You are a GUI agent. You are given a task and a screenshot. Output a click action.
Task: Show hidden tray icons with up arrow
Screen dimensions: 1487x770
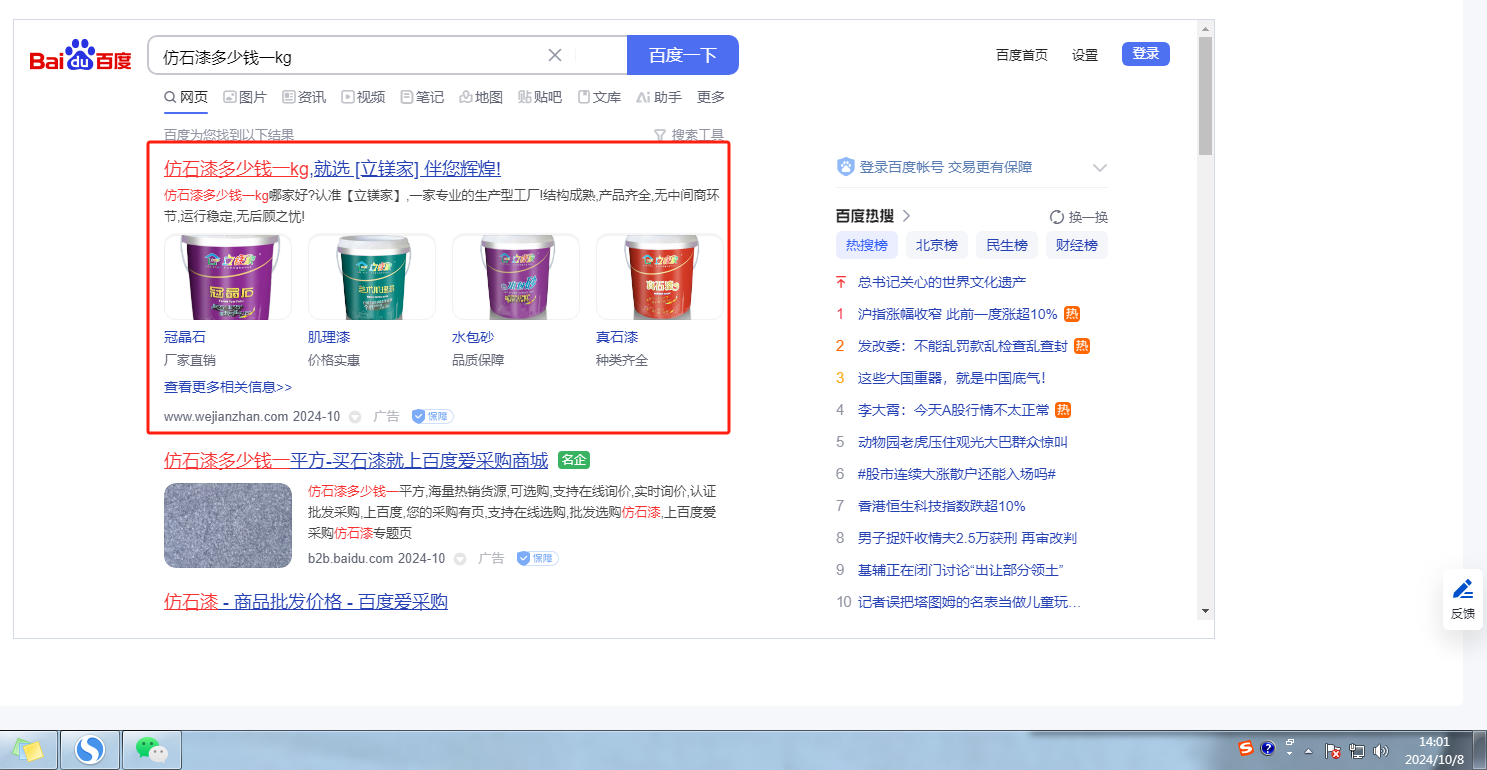[x=1309, y=750]
